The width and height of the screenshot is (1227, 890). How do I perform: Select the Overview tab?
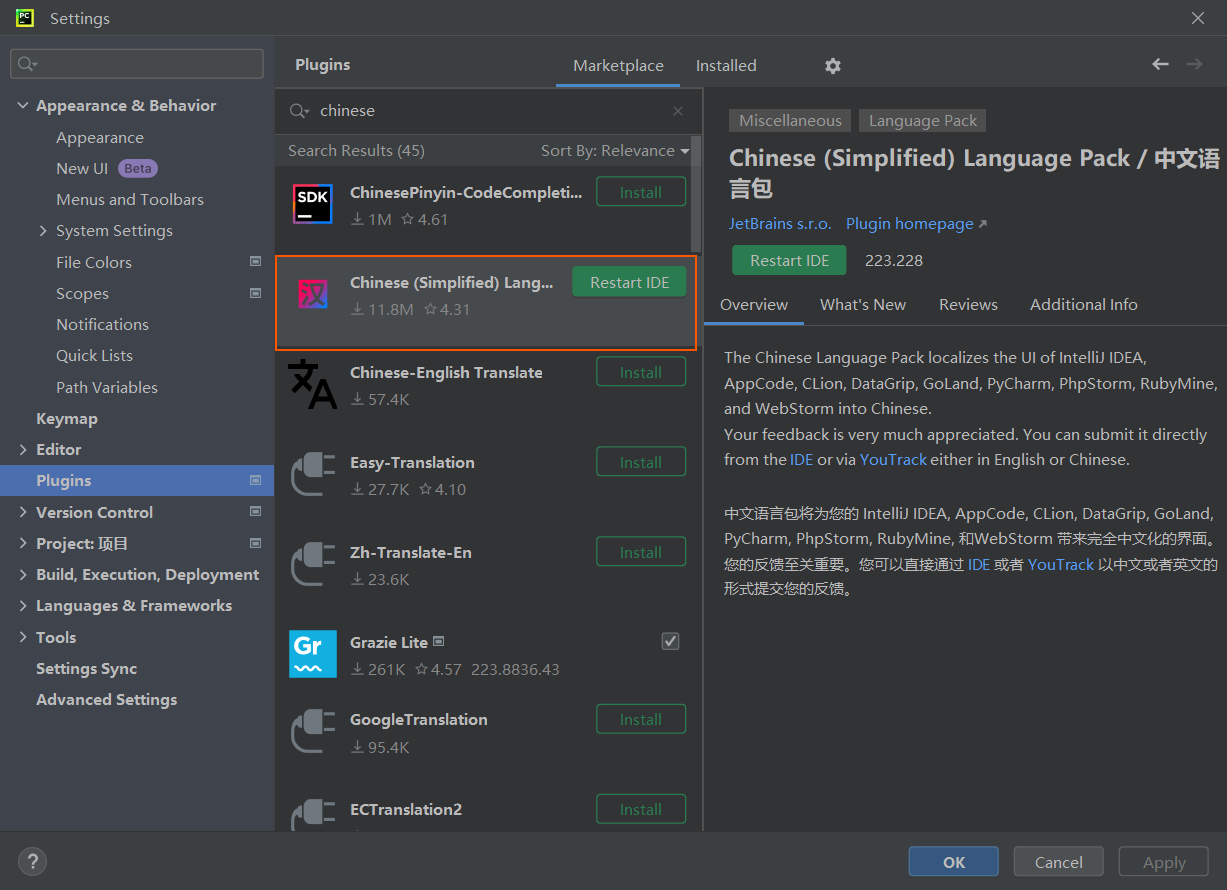pos(754,305)
